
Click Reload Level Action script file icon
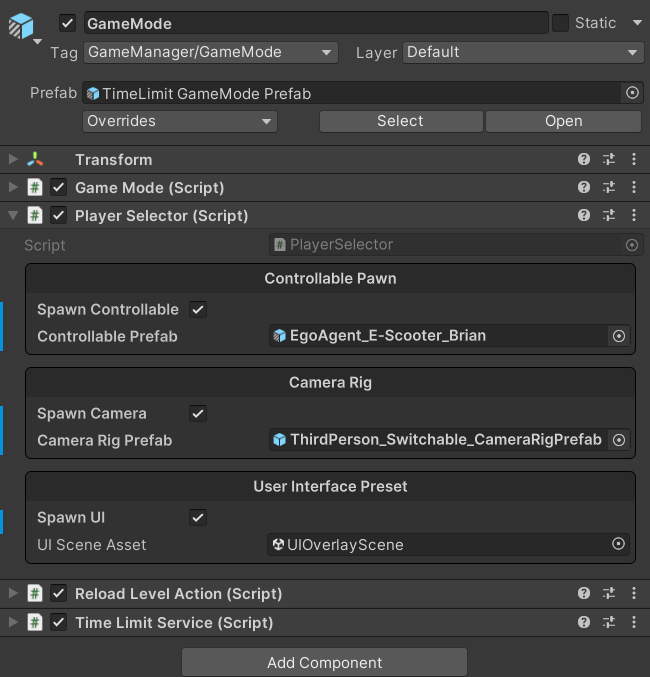(35, 593)
